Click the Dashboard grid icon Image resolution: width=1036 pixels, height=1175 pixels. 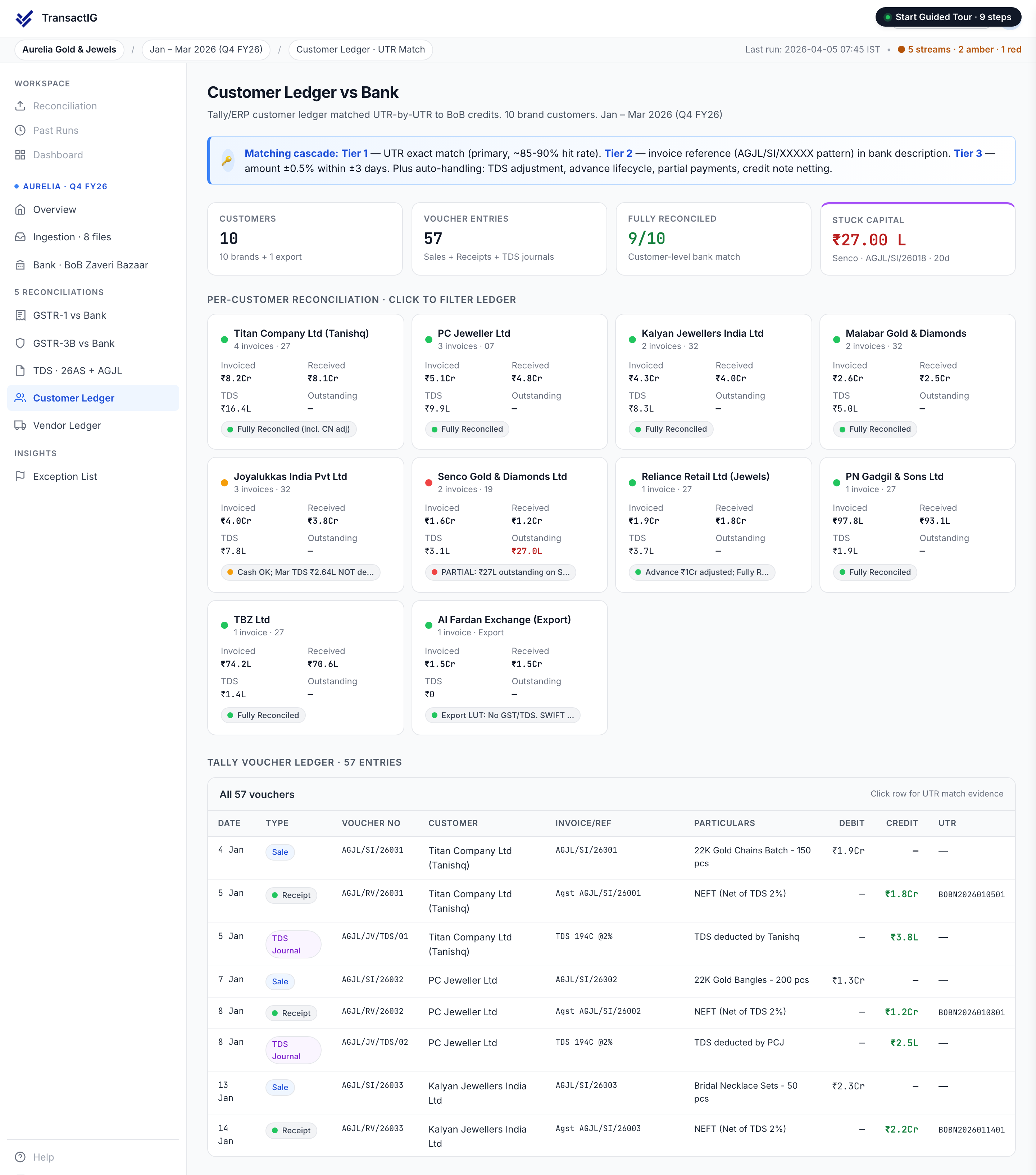20,155
